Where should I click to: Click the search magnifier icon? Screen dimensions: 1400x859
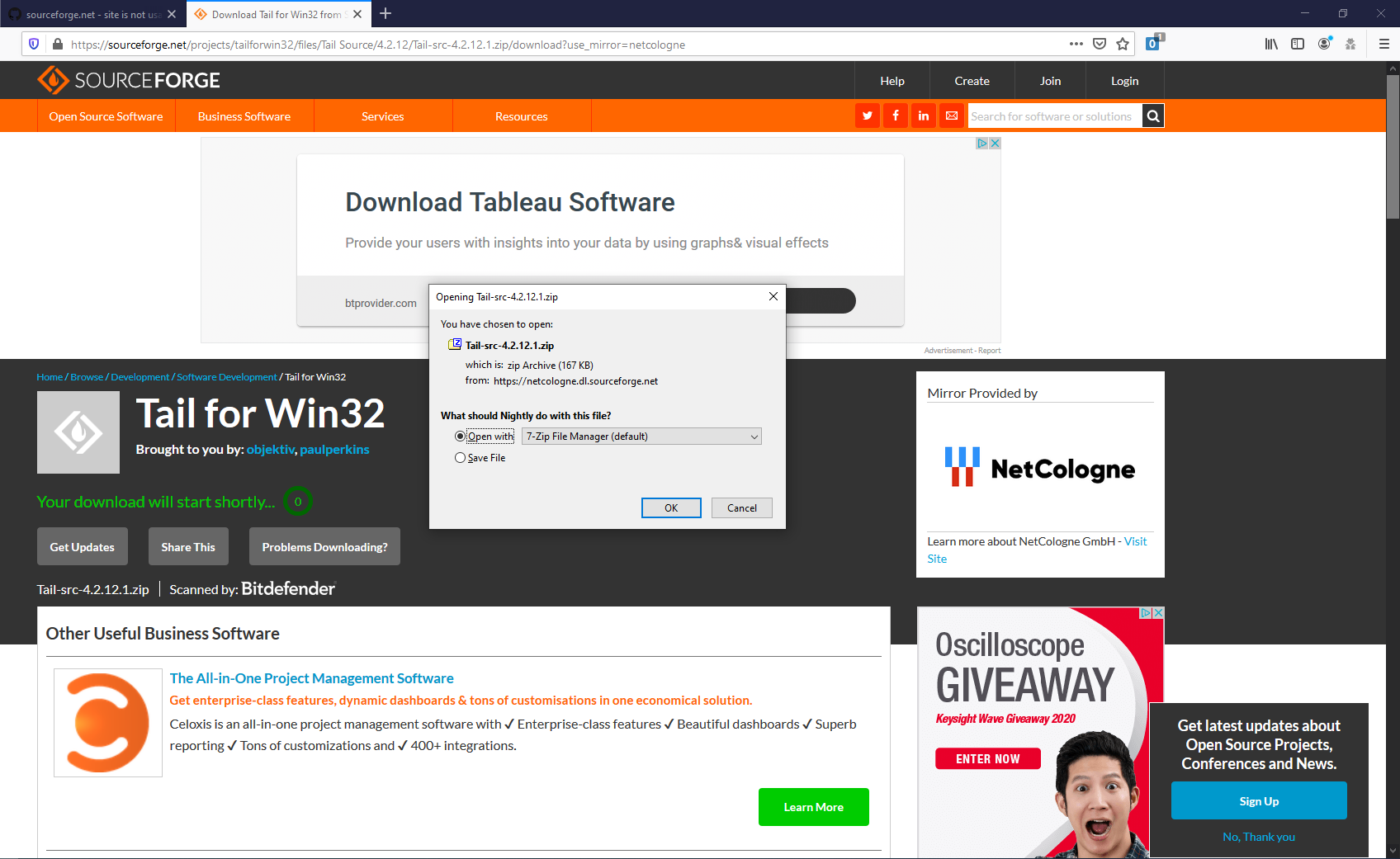(1152, 116)
